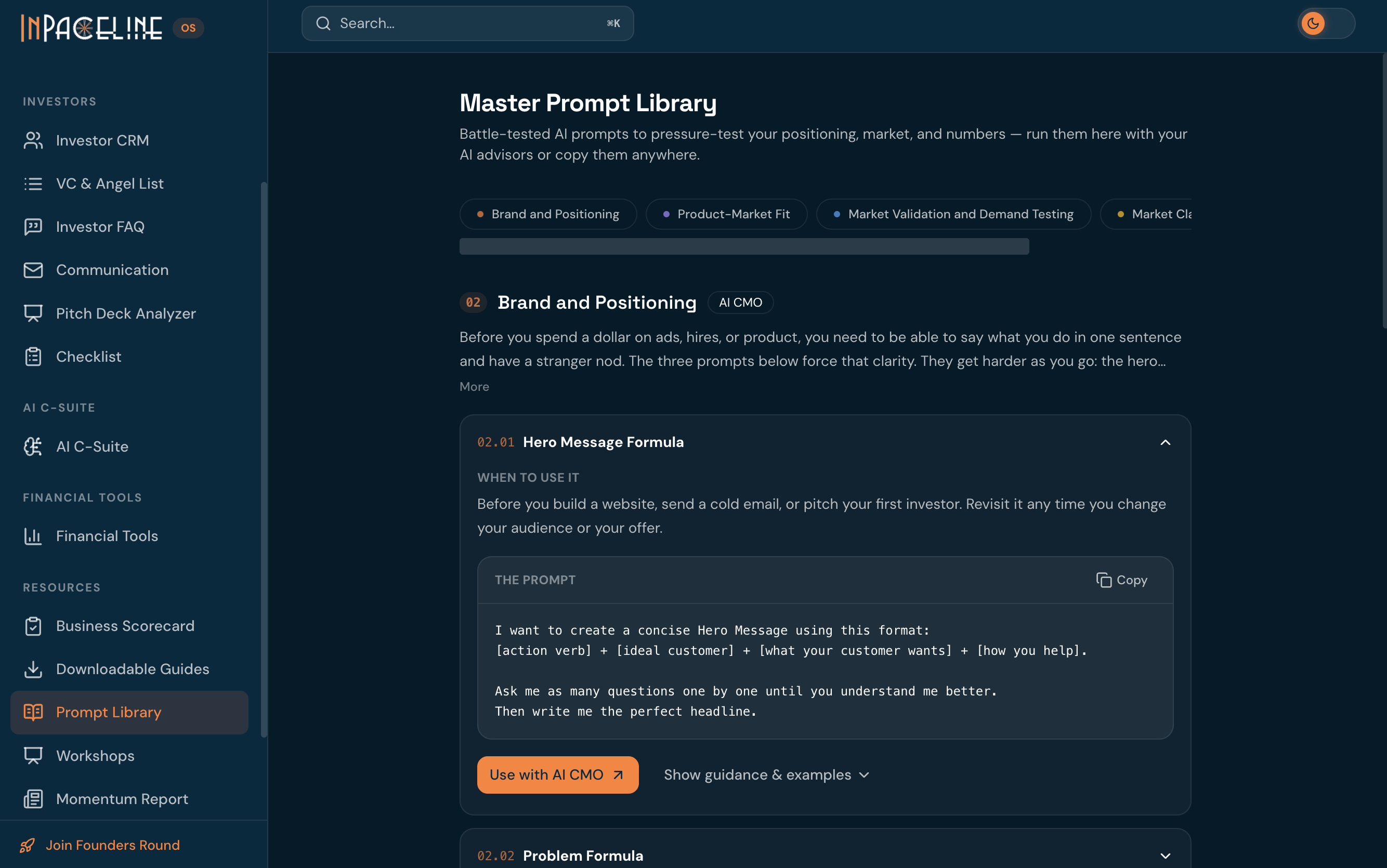Click the More link under description

point(474,386)
